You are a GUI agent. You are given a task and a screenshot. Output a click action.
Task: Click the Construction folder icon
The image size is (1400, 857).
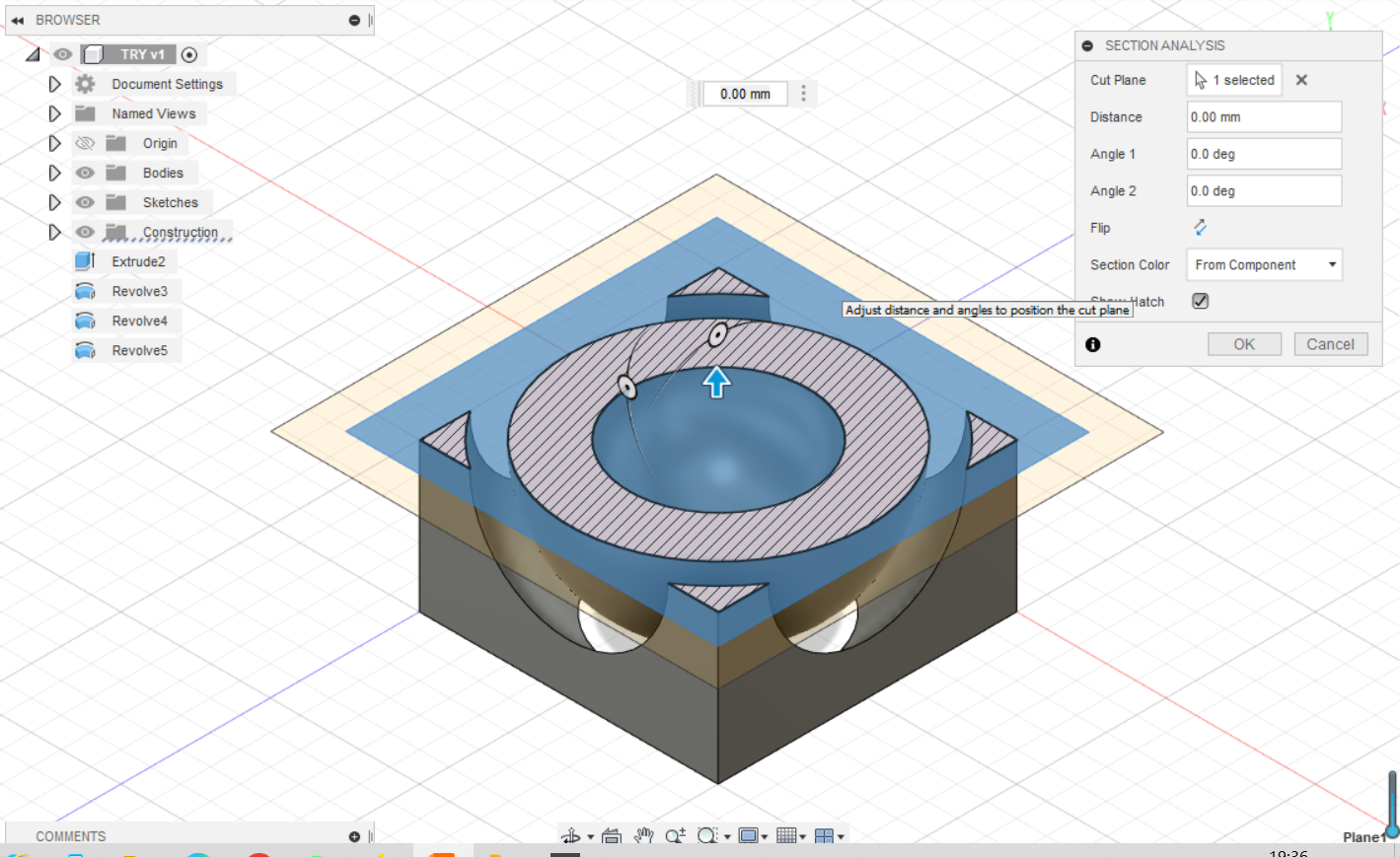pos(116,232)
